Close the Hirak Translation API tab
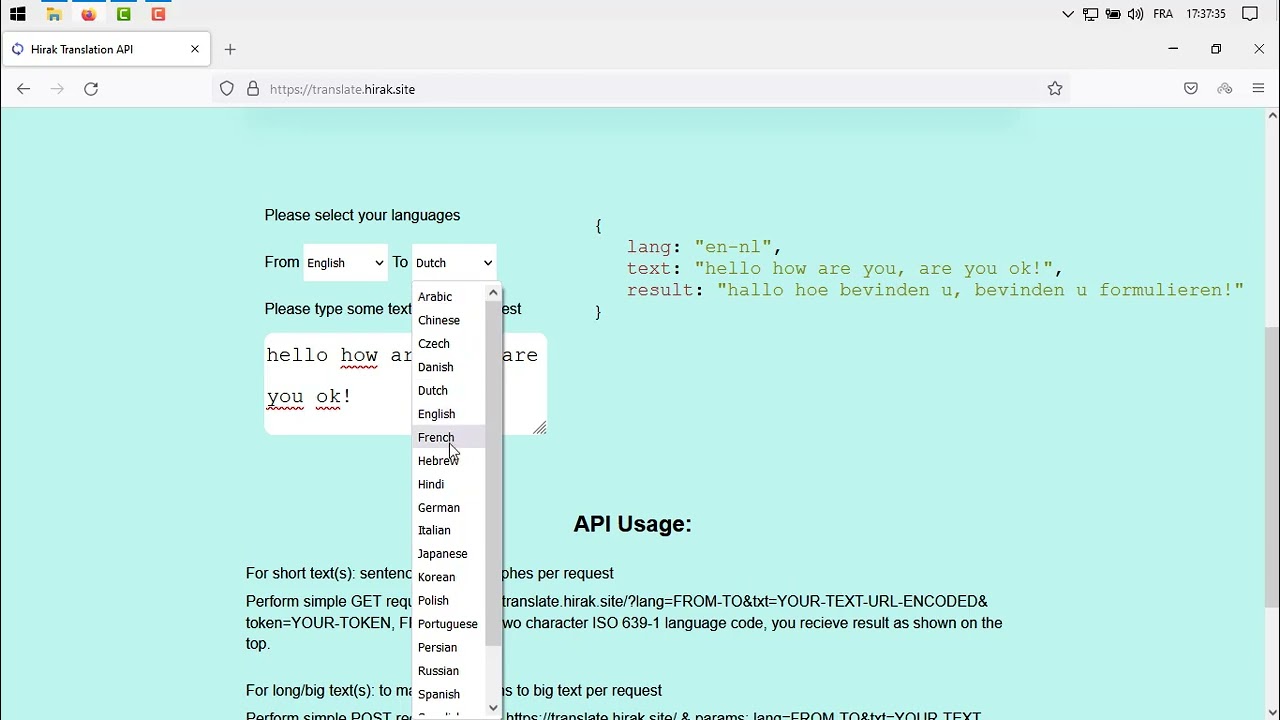This screenshot has width=1280, height=720. pos(195,49)
